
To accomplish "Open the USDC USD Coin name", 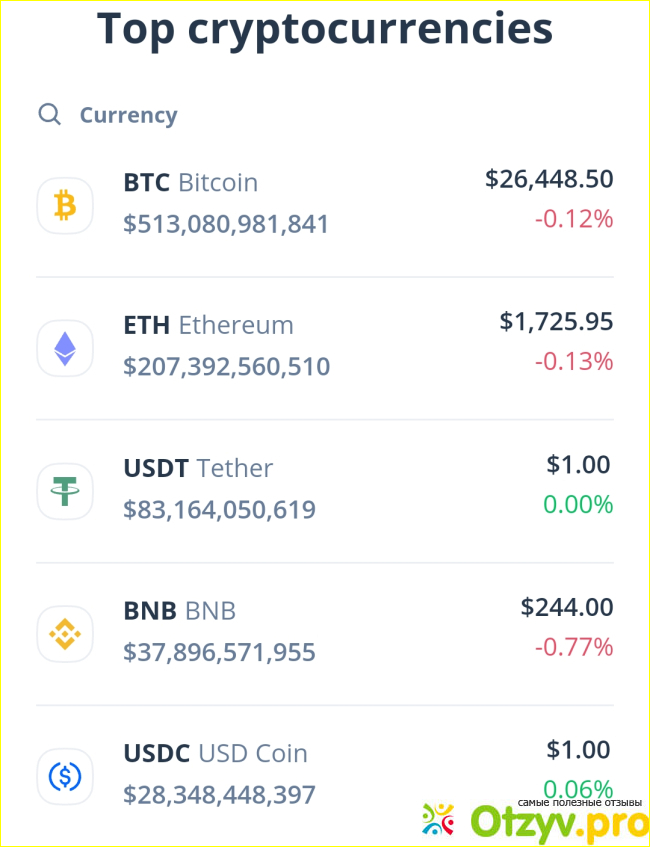I will point(215,753).
